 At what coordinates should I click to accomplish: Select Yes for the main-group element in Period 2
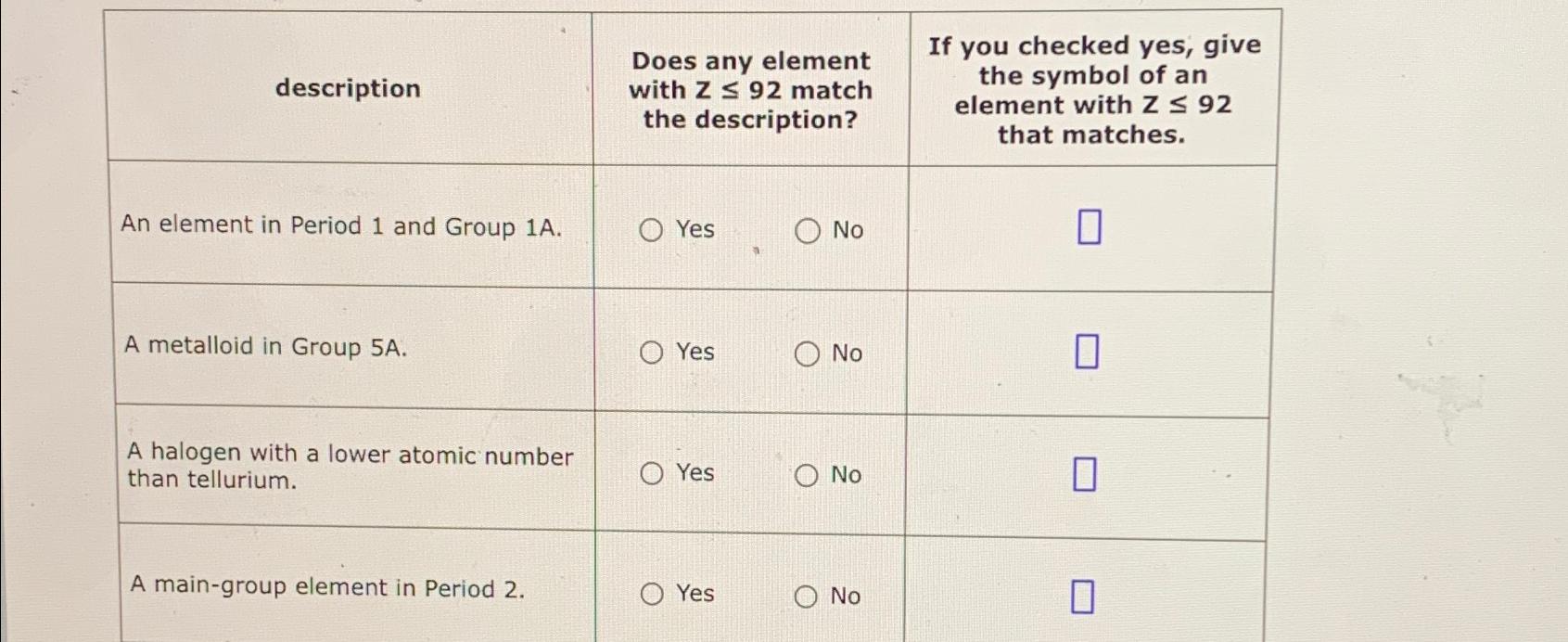tap(652, 596)
